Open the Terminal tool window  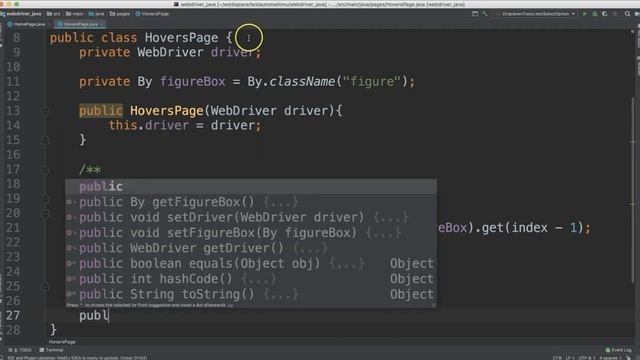tap(51, 350)
